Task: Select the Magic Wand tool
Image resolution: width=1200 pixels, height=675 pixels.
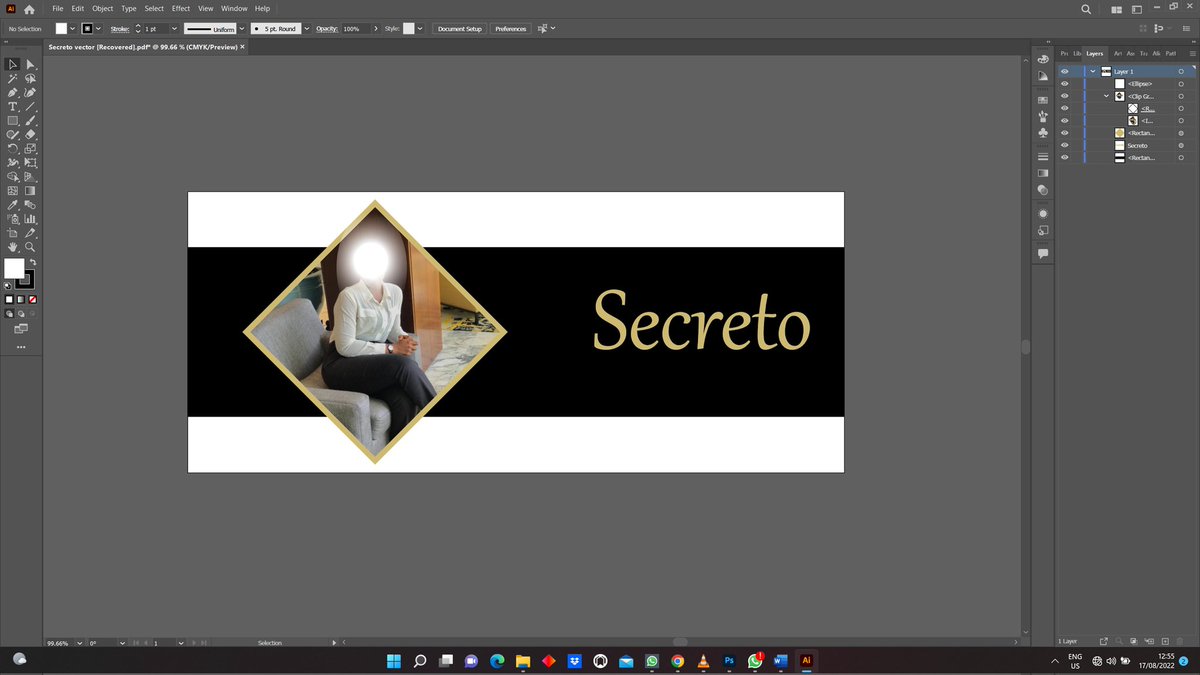Action: tap(13, 78)
